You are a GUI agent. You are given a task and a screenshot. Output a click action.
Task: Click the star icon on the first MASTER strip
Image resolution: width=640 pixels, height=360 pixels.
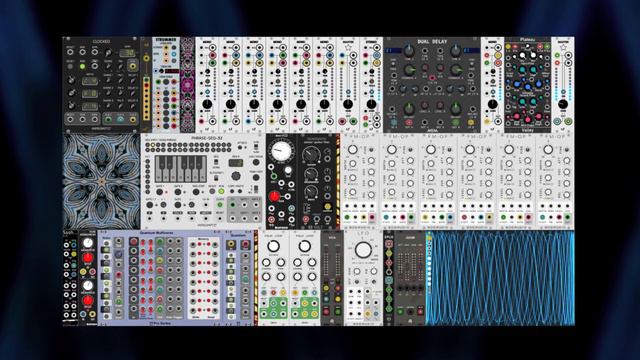click(348, 47)
